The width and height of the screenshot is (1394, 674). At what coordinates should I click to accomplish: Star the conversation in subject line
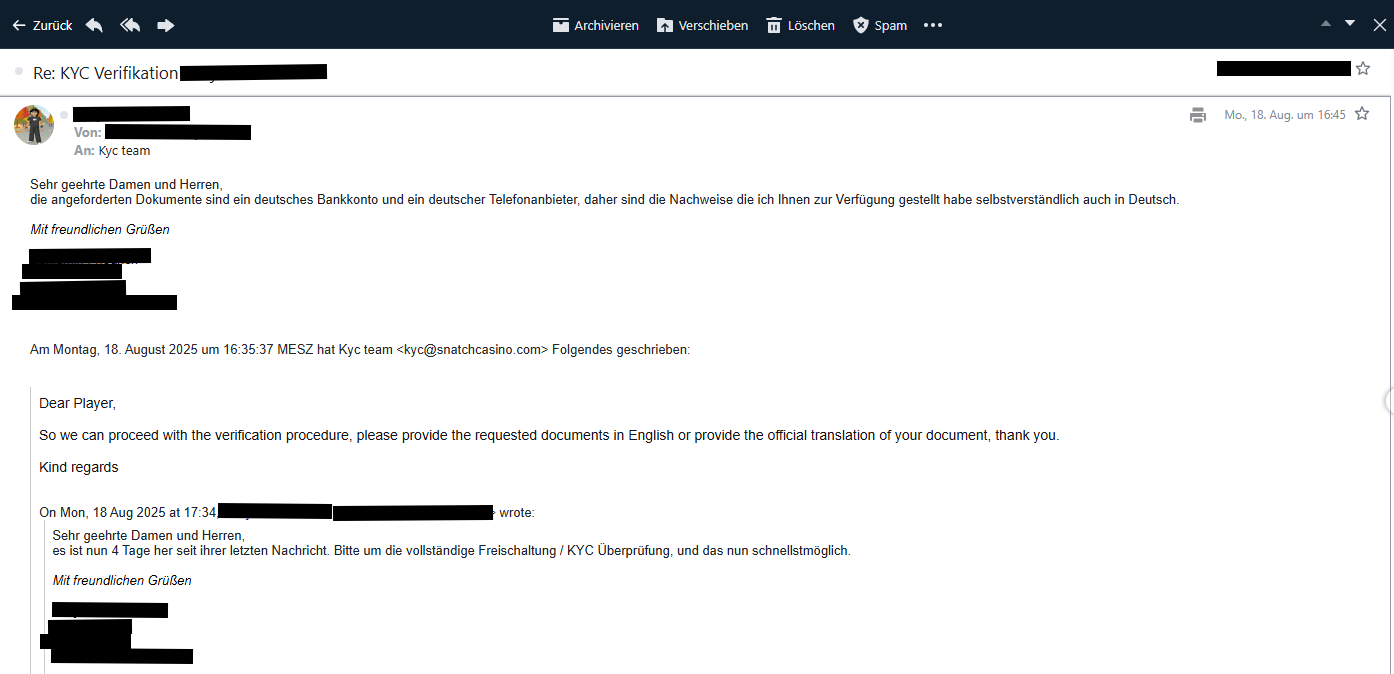[x=1363, y=68]
